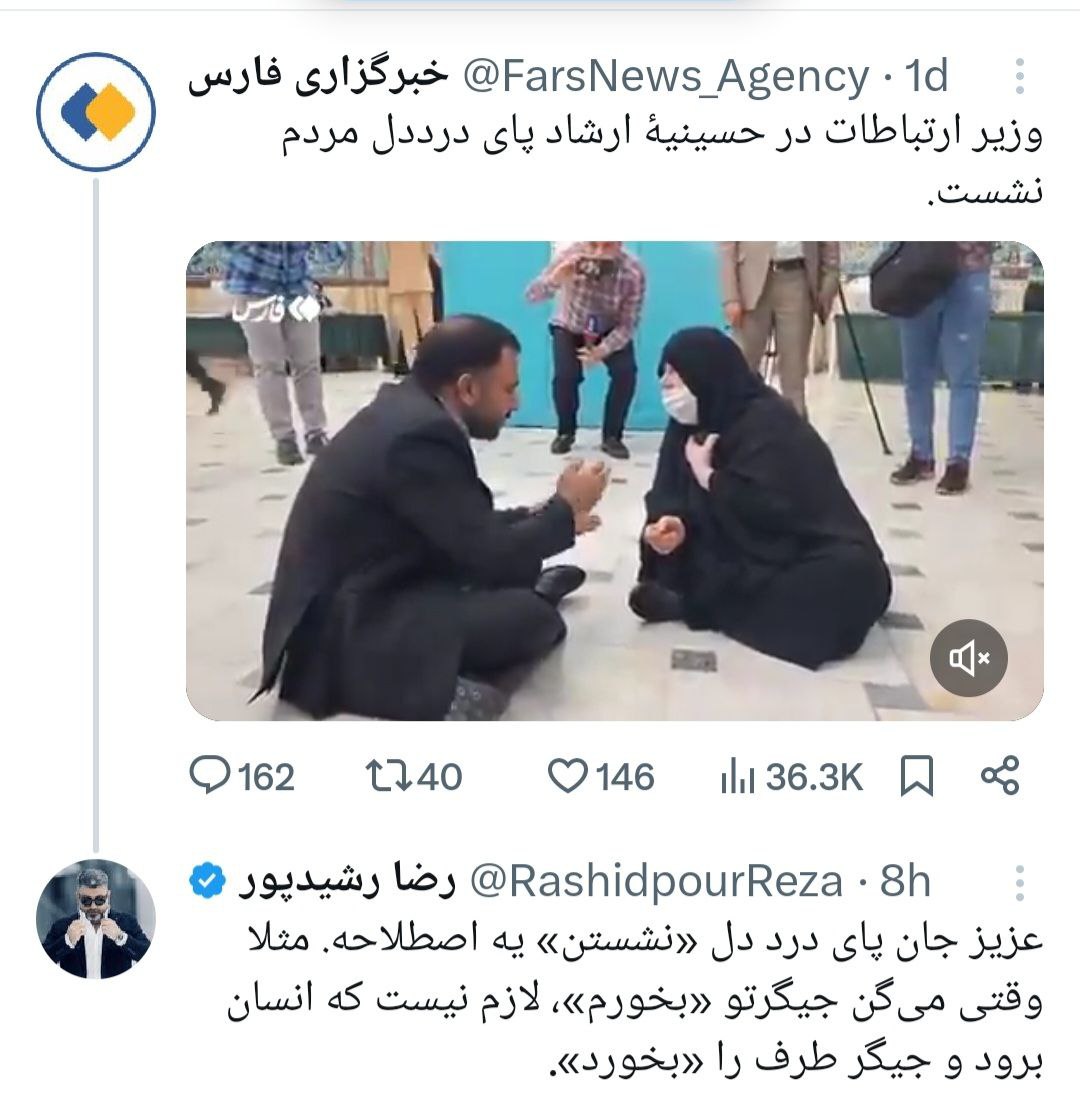The width and height of the screenshot is (1080, 1108).
Task: Click the خبرگزاری فارس display name
Action: (318, 77)
